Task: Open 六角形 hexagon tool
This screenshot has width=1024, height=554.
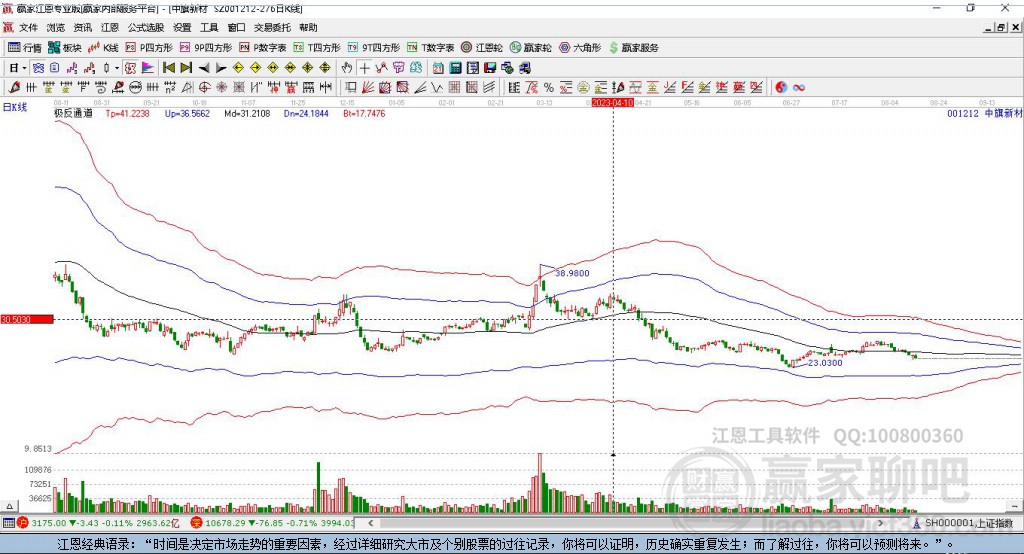Action: point(580,48)
